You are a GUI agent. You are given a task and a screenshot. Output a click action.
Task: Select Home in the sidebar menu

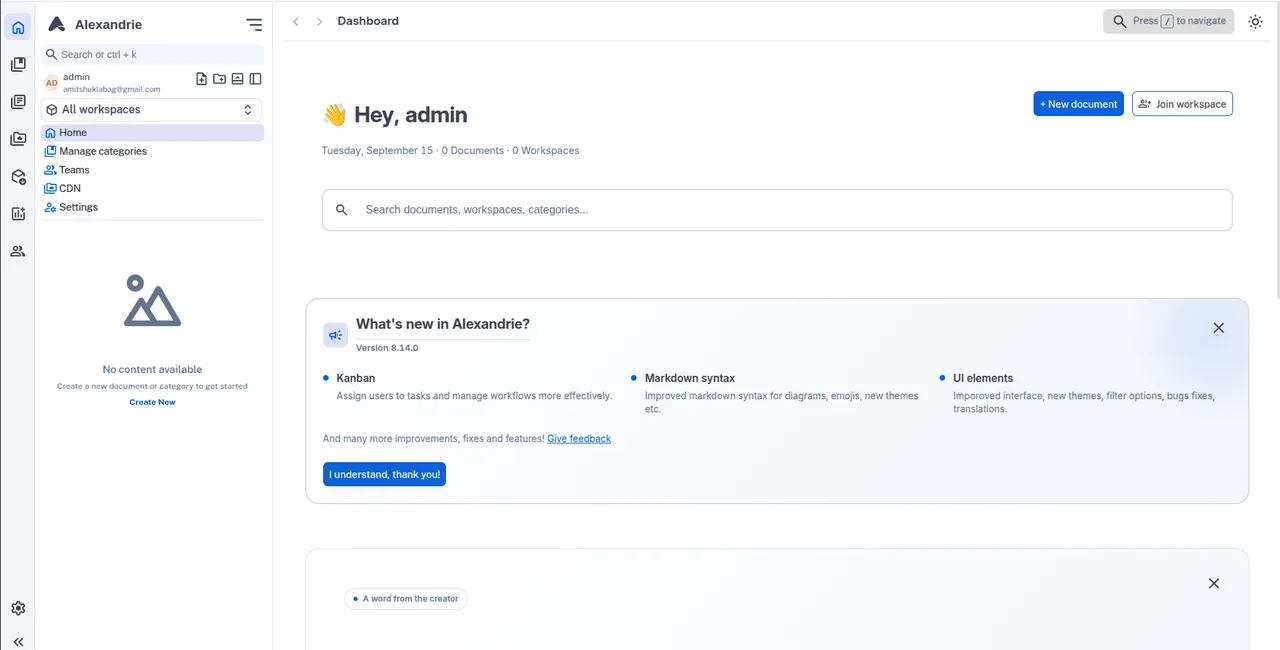152,132
